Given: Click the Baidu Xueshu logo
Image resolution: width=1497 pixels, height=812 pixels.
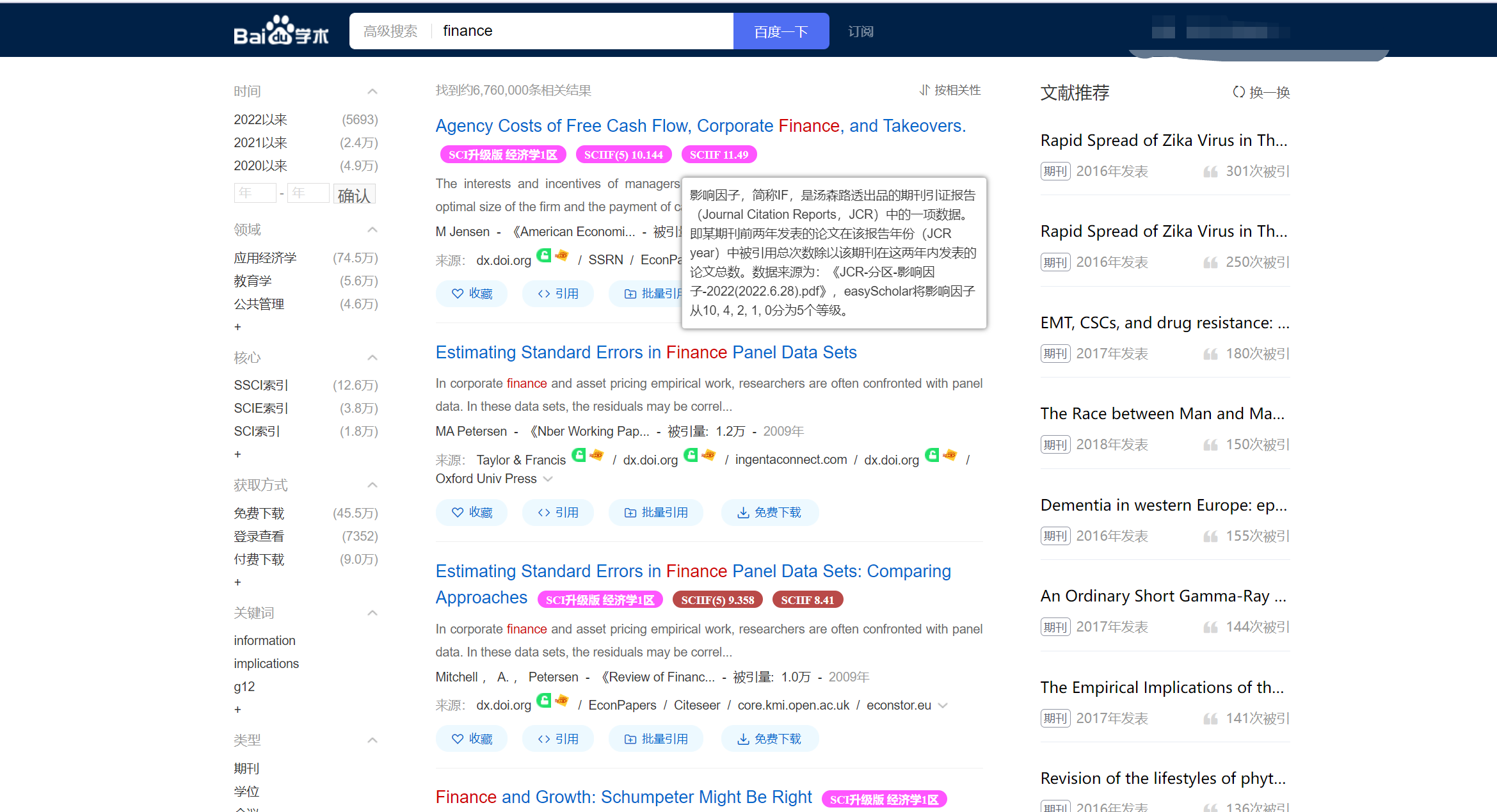Looking at the screenshot, I should tap(281, 30).
